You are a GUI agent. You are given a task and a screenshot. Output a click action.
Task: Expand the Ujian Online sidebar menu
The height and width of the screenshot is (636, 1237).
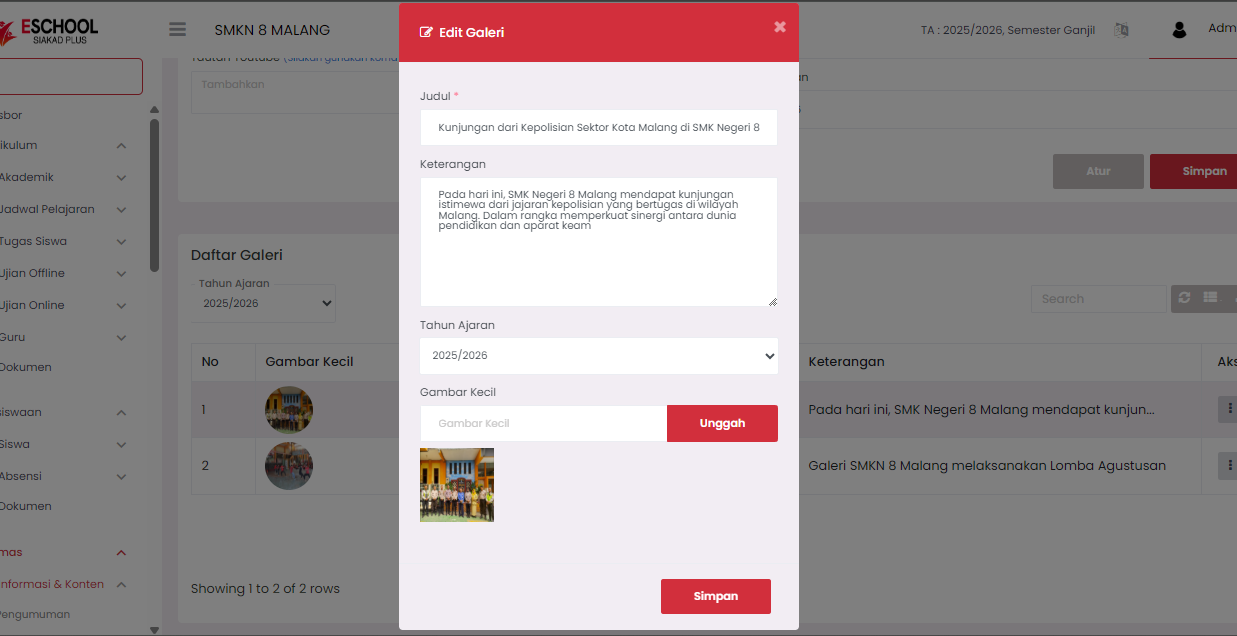point(60,305)
